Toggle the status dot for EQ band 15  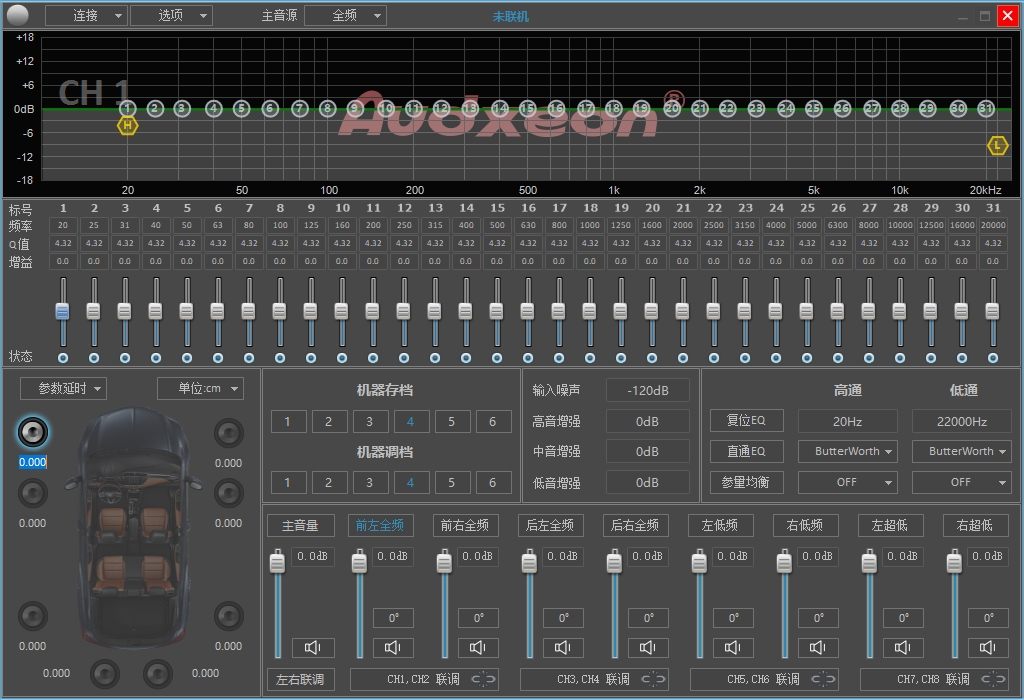click(x=497, y=358)
